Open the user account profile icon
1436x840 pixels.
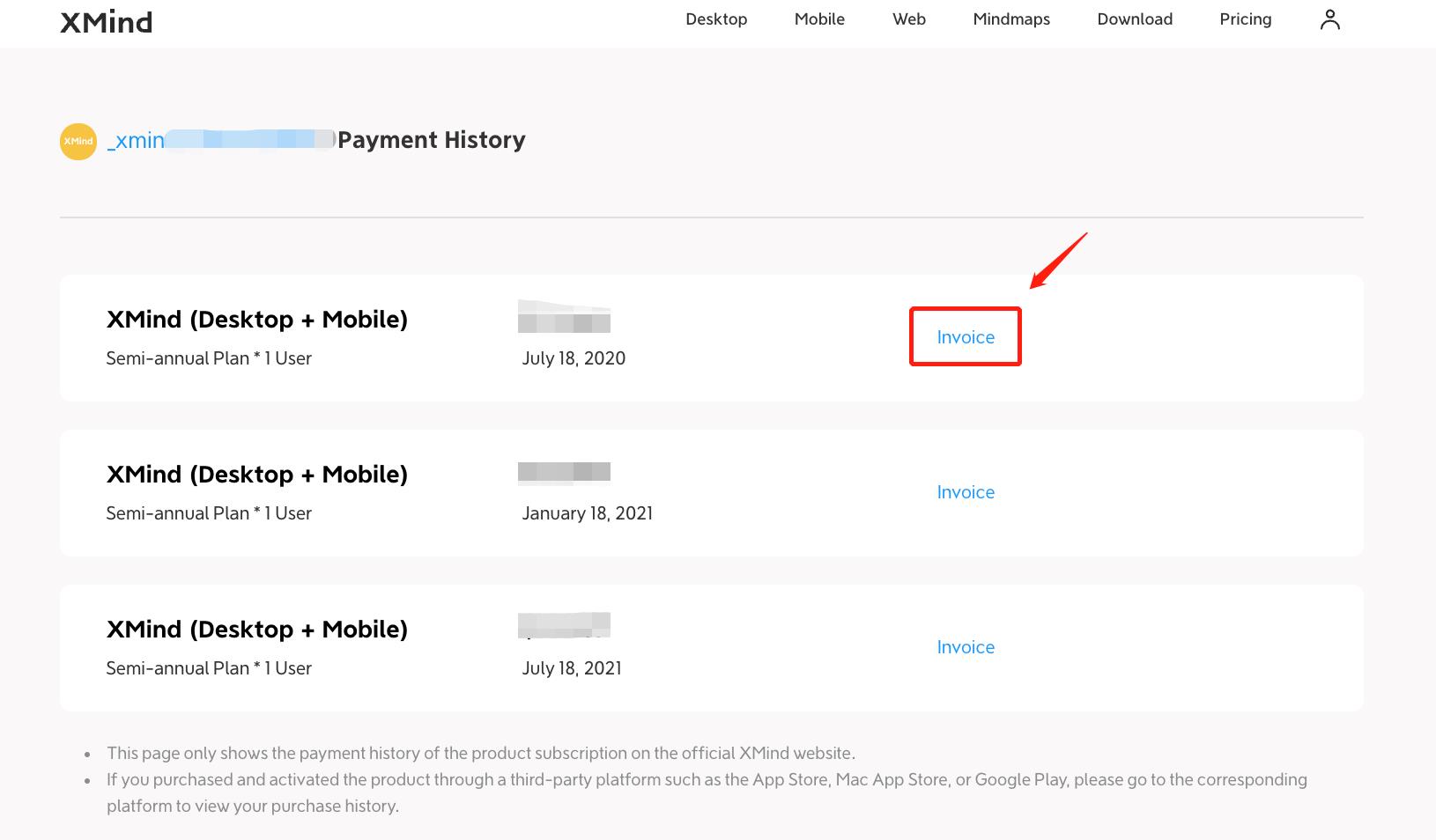tap(1329, 19)
